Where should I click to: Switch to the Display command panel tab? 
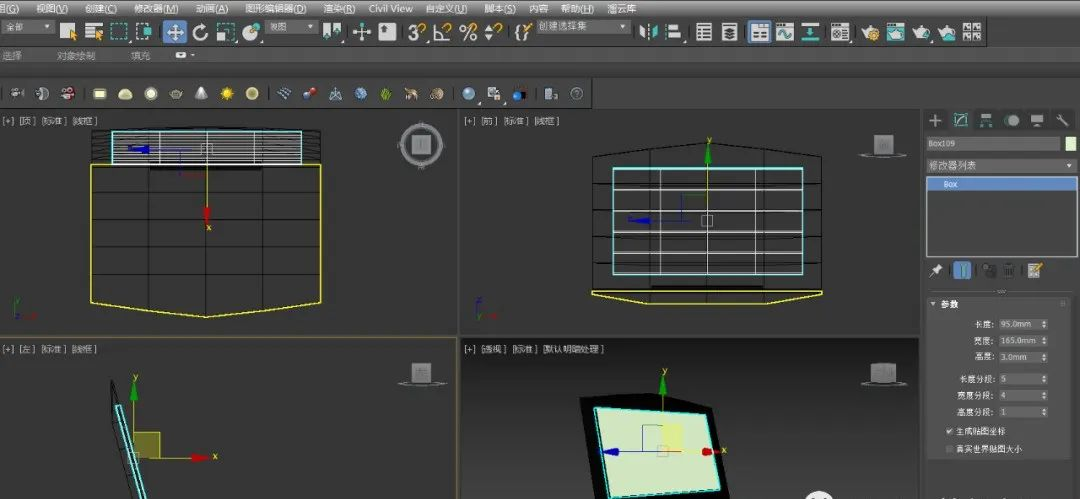tap(1037, 121)
